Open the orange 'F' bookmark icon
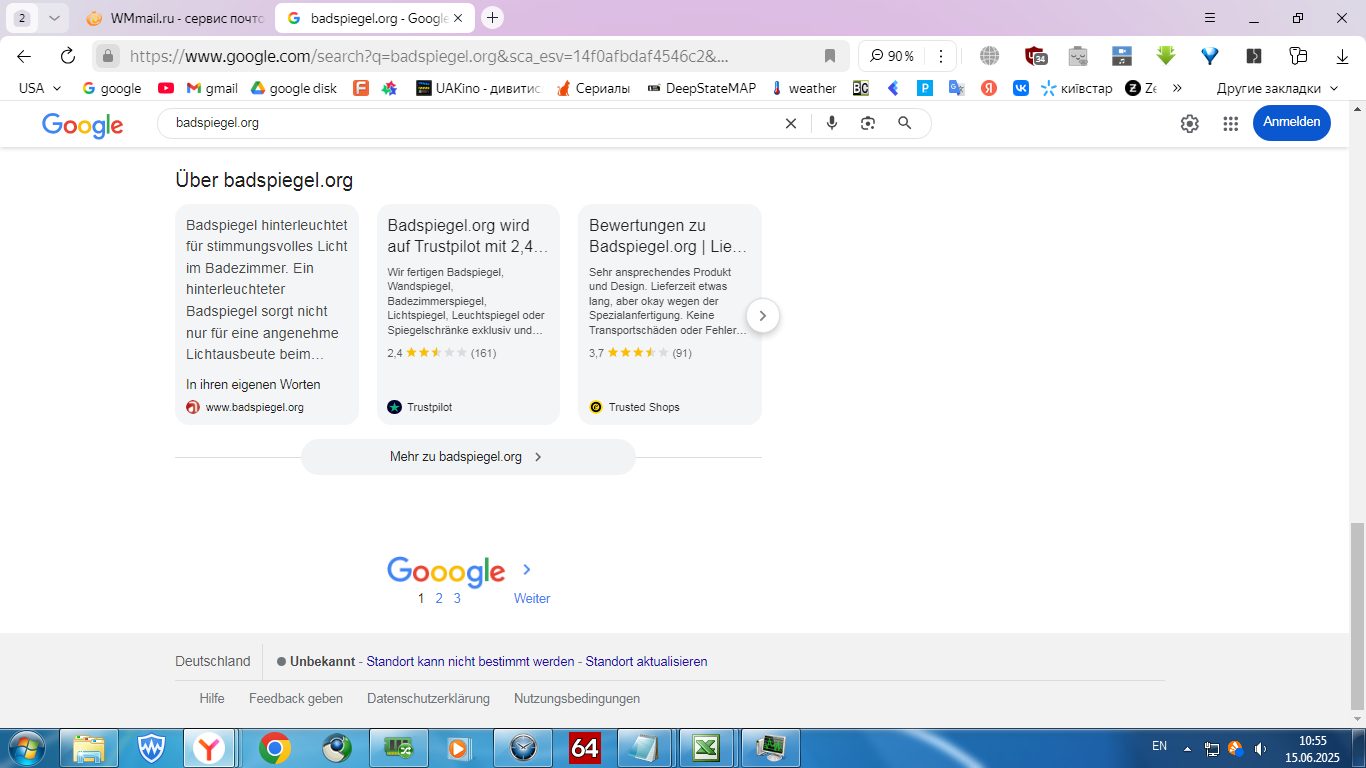This screenshot has width=1366, height=768. coord(361,88)
